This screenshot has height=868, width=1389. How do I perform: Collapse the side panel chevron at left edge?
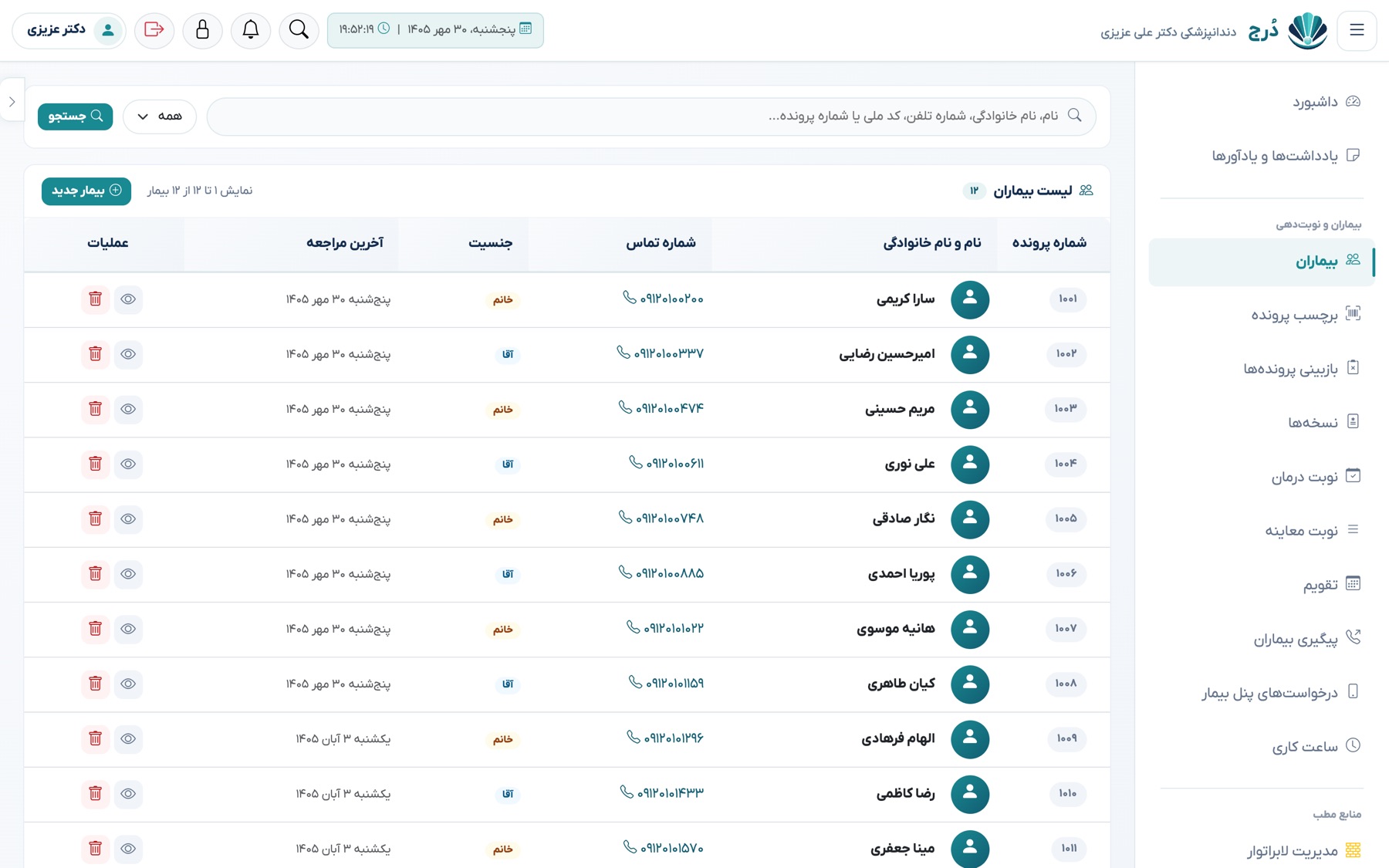pyautogui.click(x=12, y=101)
